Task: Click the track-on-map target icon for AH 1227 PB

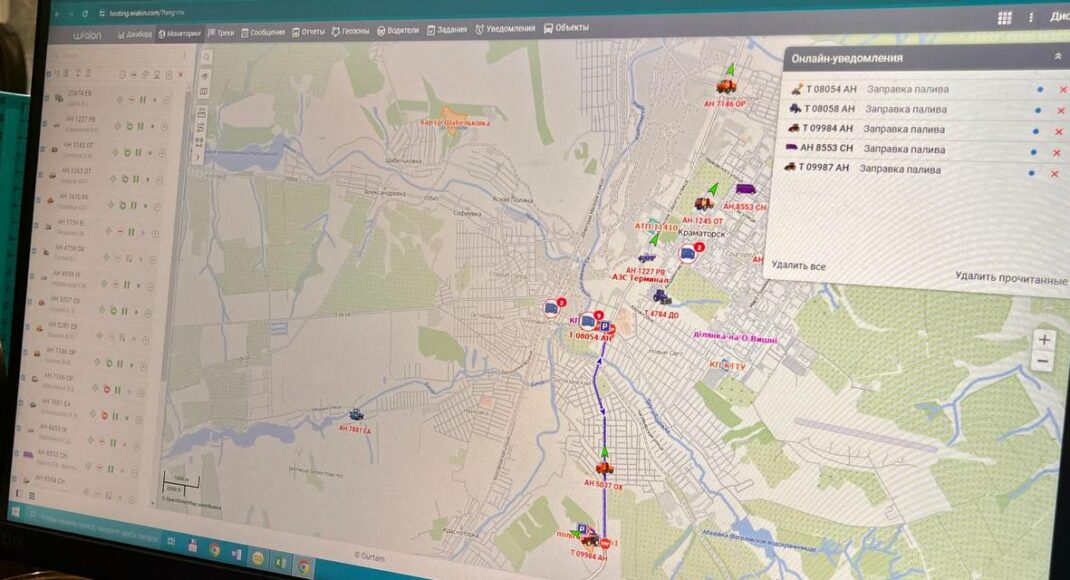Action: 117,126
